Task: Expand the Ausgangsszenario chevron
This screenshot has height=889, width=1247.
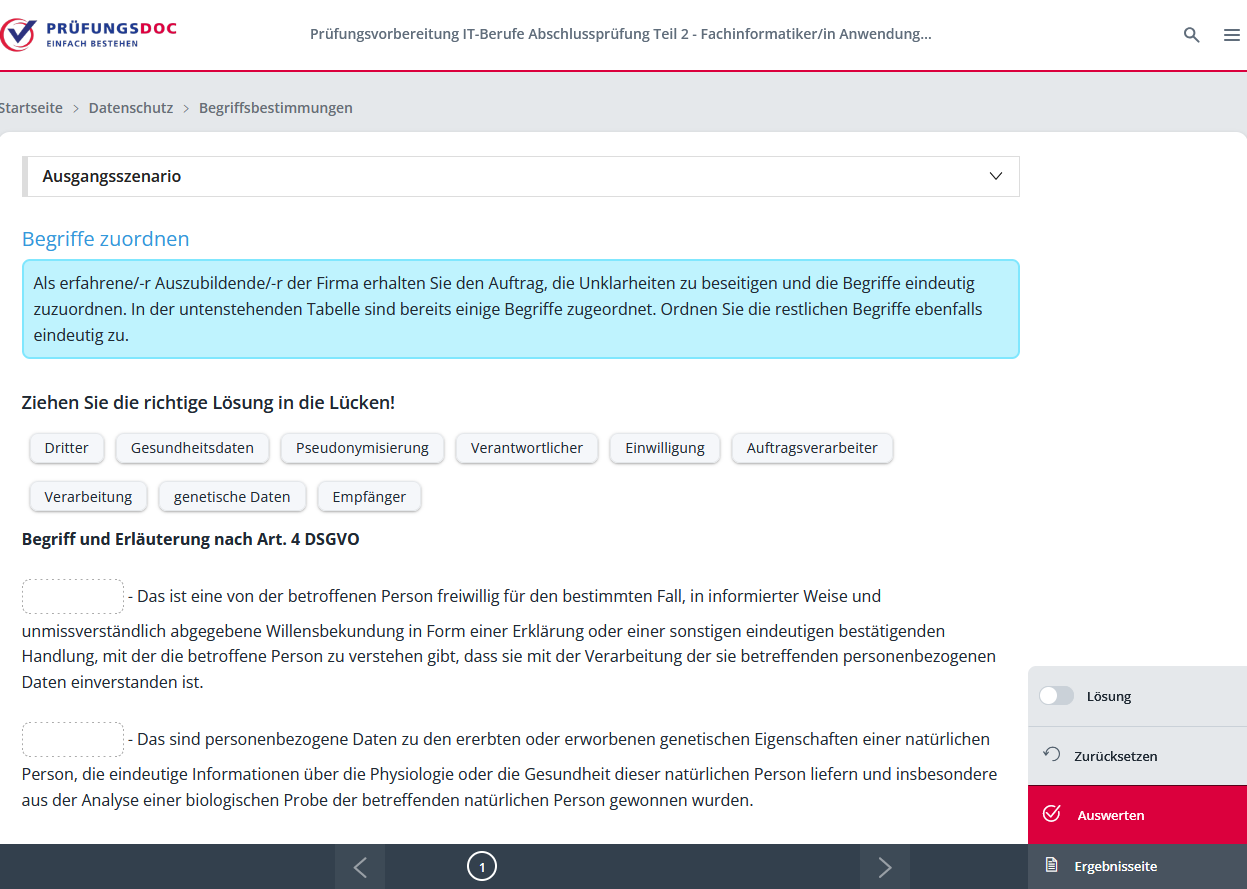Action: tap(995, 176)
